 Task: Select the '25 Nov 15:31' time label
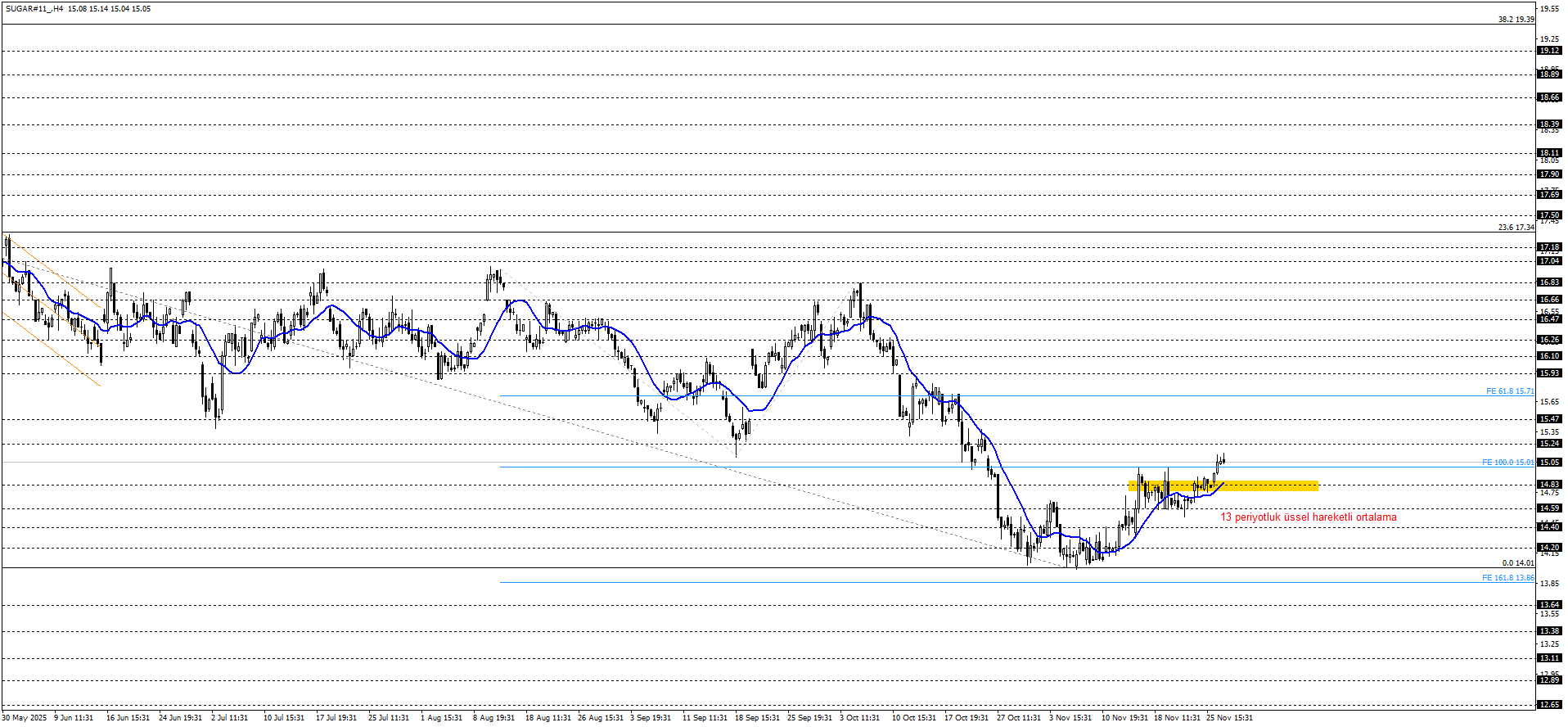(x=1229, y=718)
